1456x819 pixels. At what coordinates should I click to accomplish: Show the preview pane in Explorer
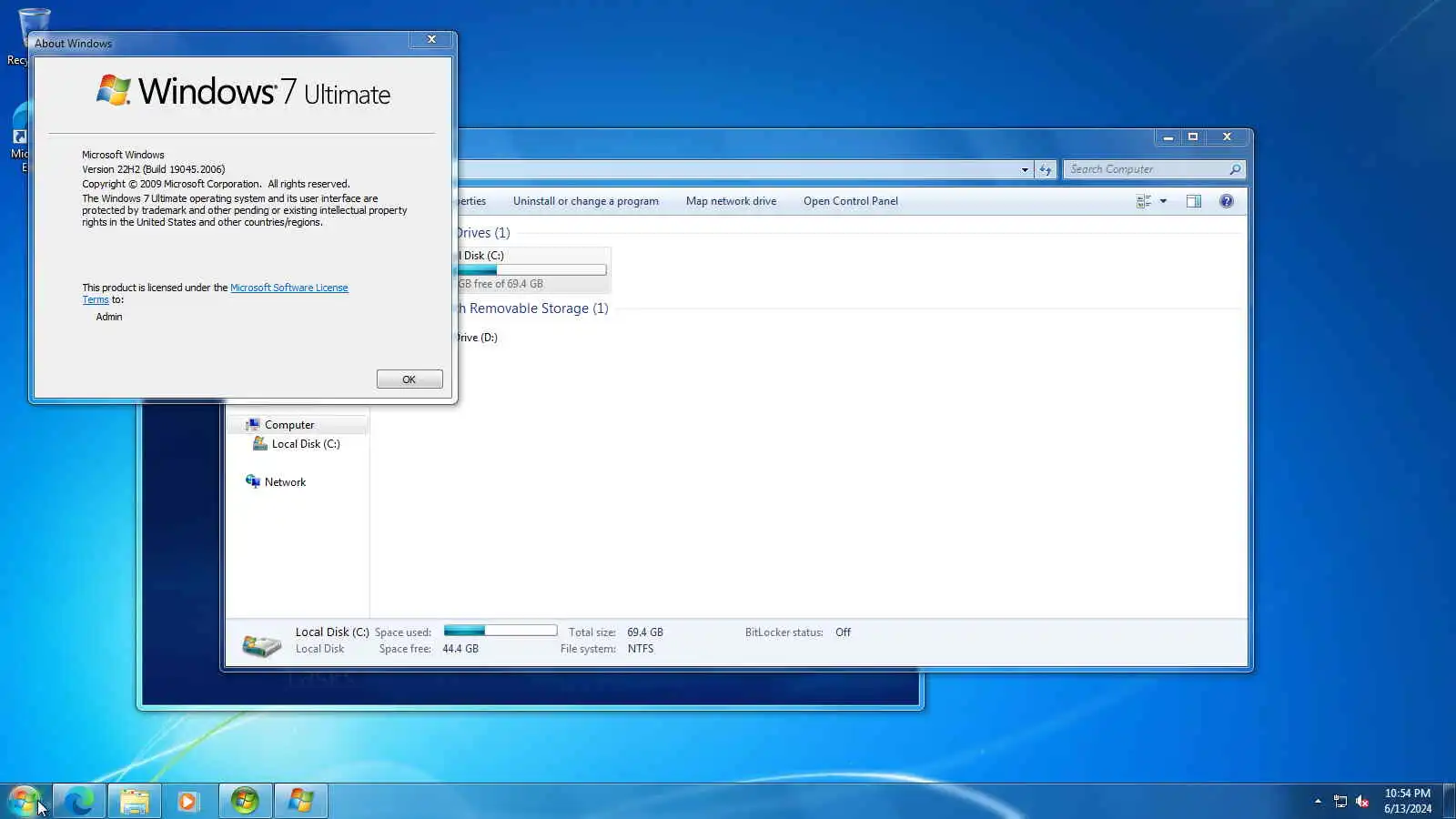(1194, 201)
